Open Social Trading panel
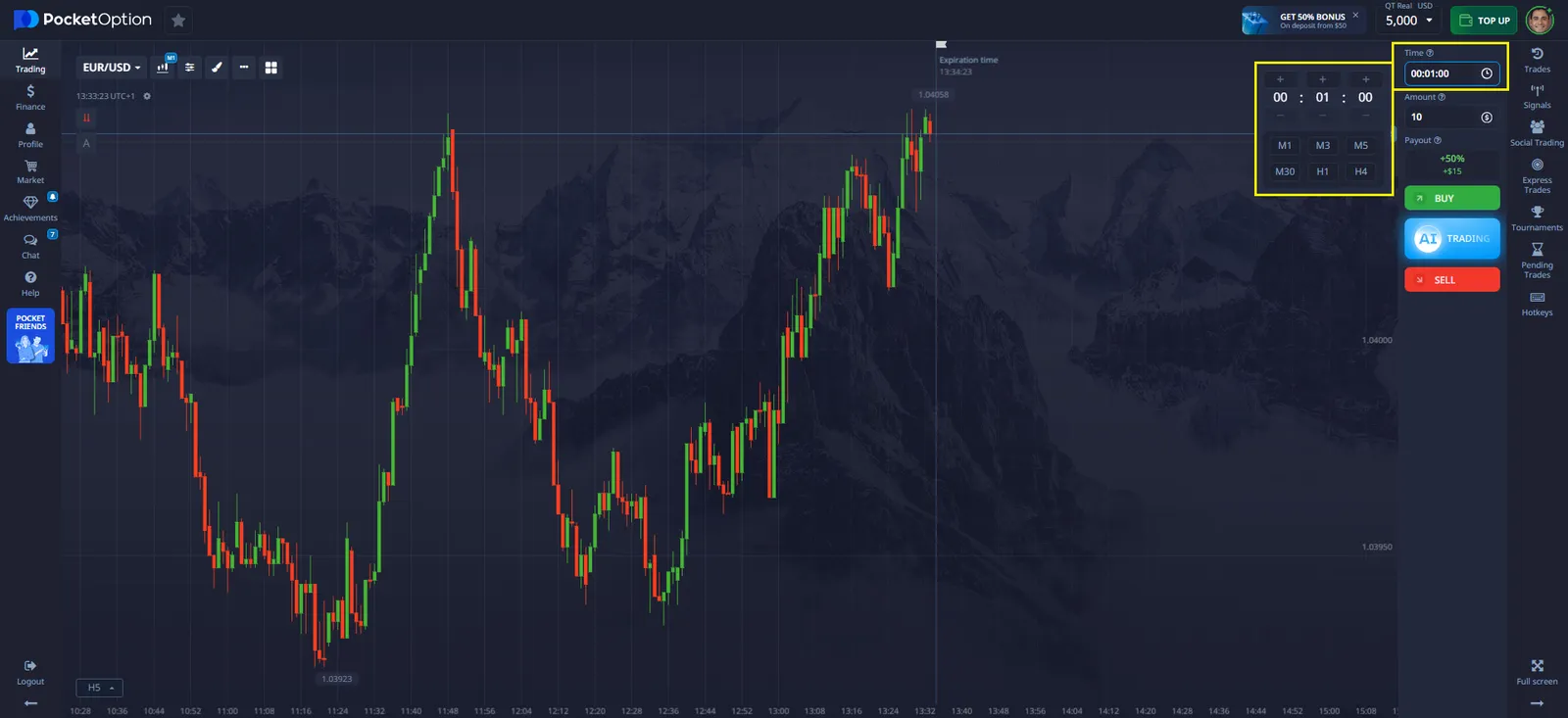The image size is (1568, 718). pyautogui.click(x=1537, y=132)
